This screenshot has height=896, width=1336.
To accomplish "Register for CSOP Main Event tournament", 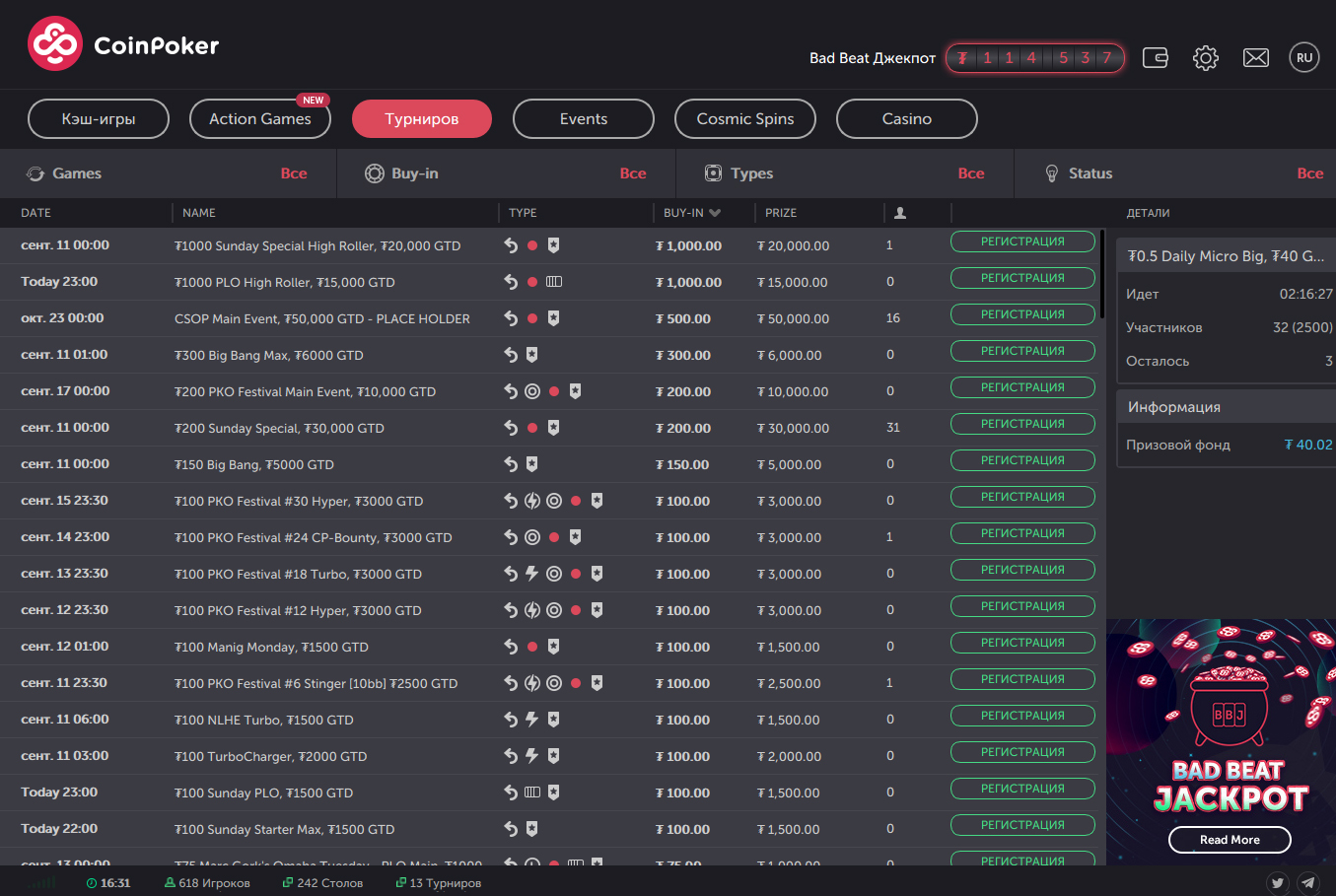I will [1021, 314].
